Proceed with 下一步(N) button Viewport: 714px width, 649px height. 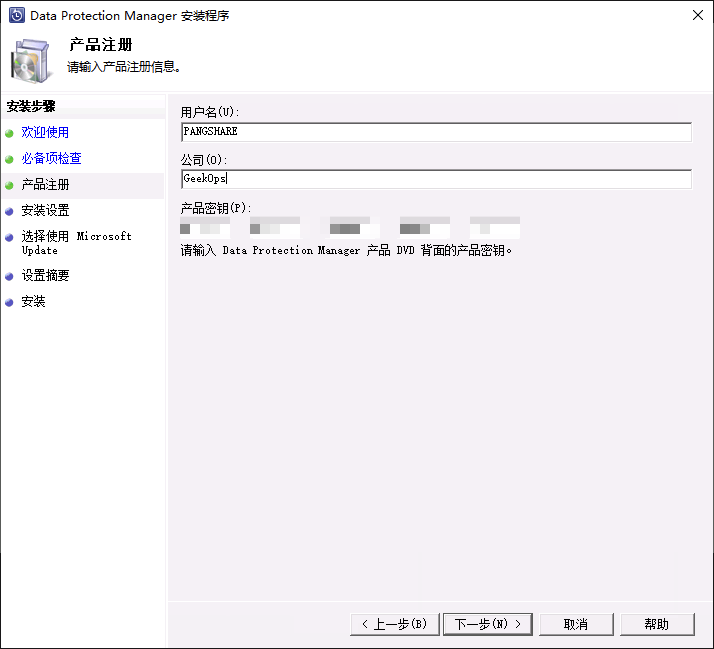(488, 624)
